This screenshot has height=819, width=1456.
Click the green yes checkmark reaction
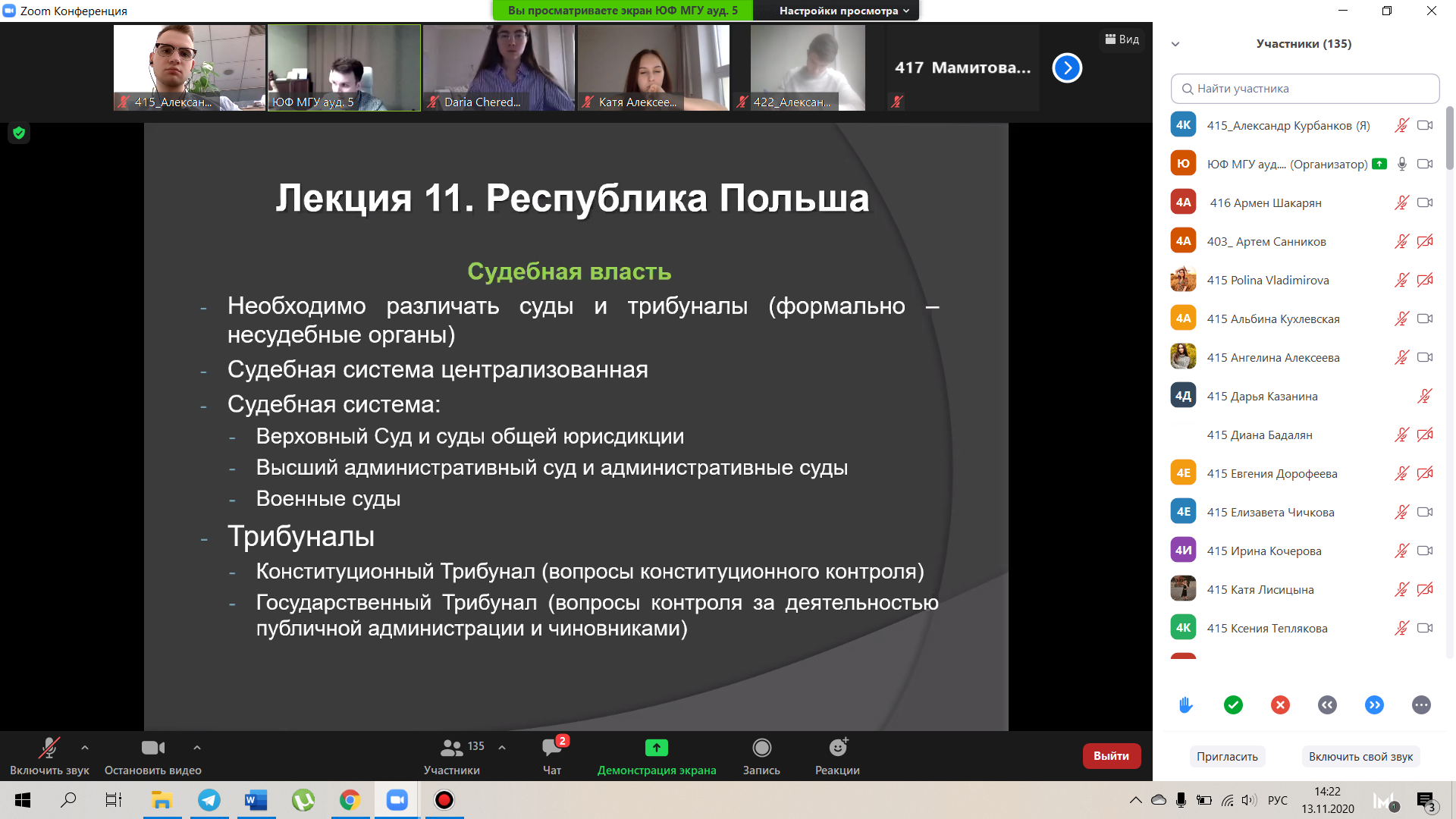pyautogui.click(x=1233, y=705)
